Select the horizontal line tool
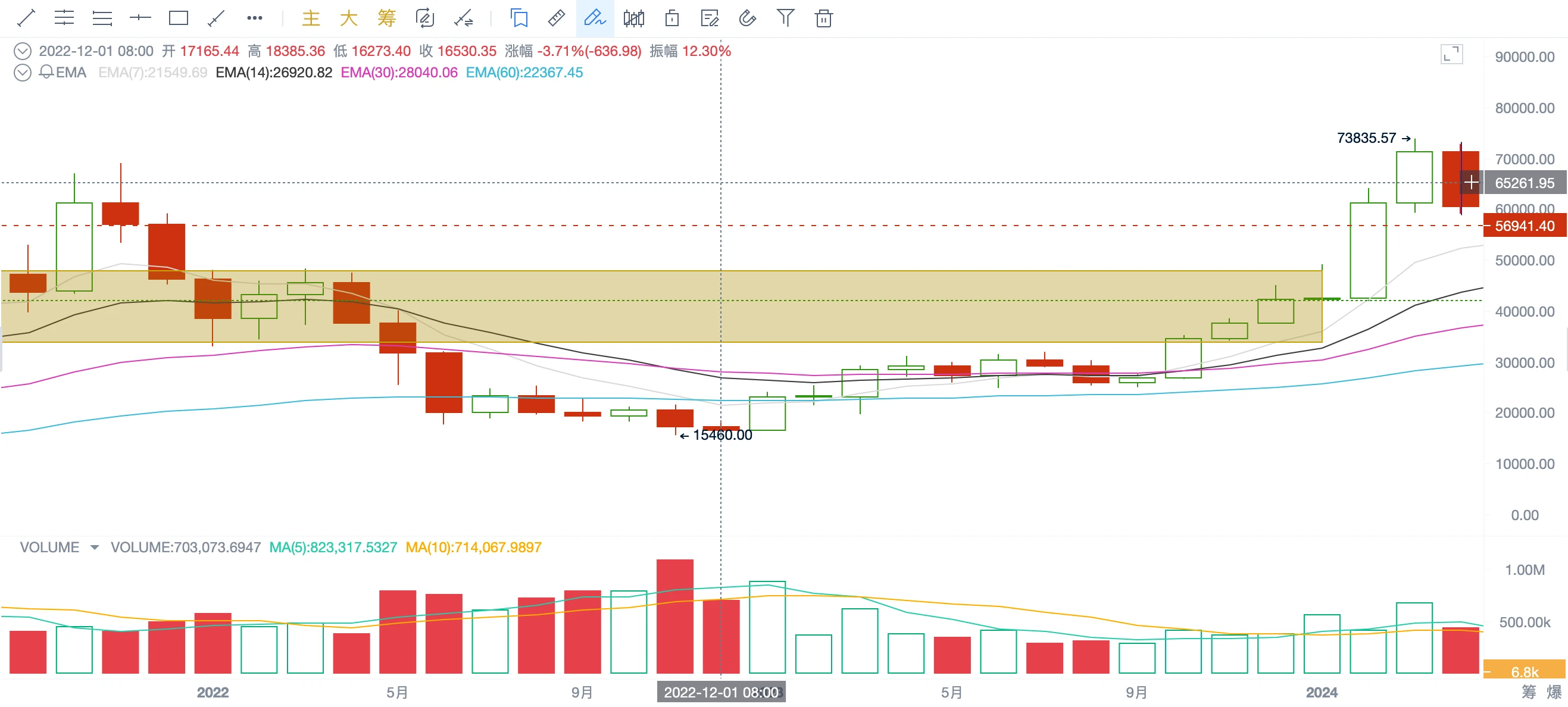 coord(140,18)
